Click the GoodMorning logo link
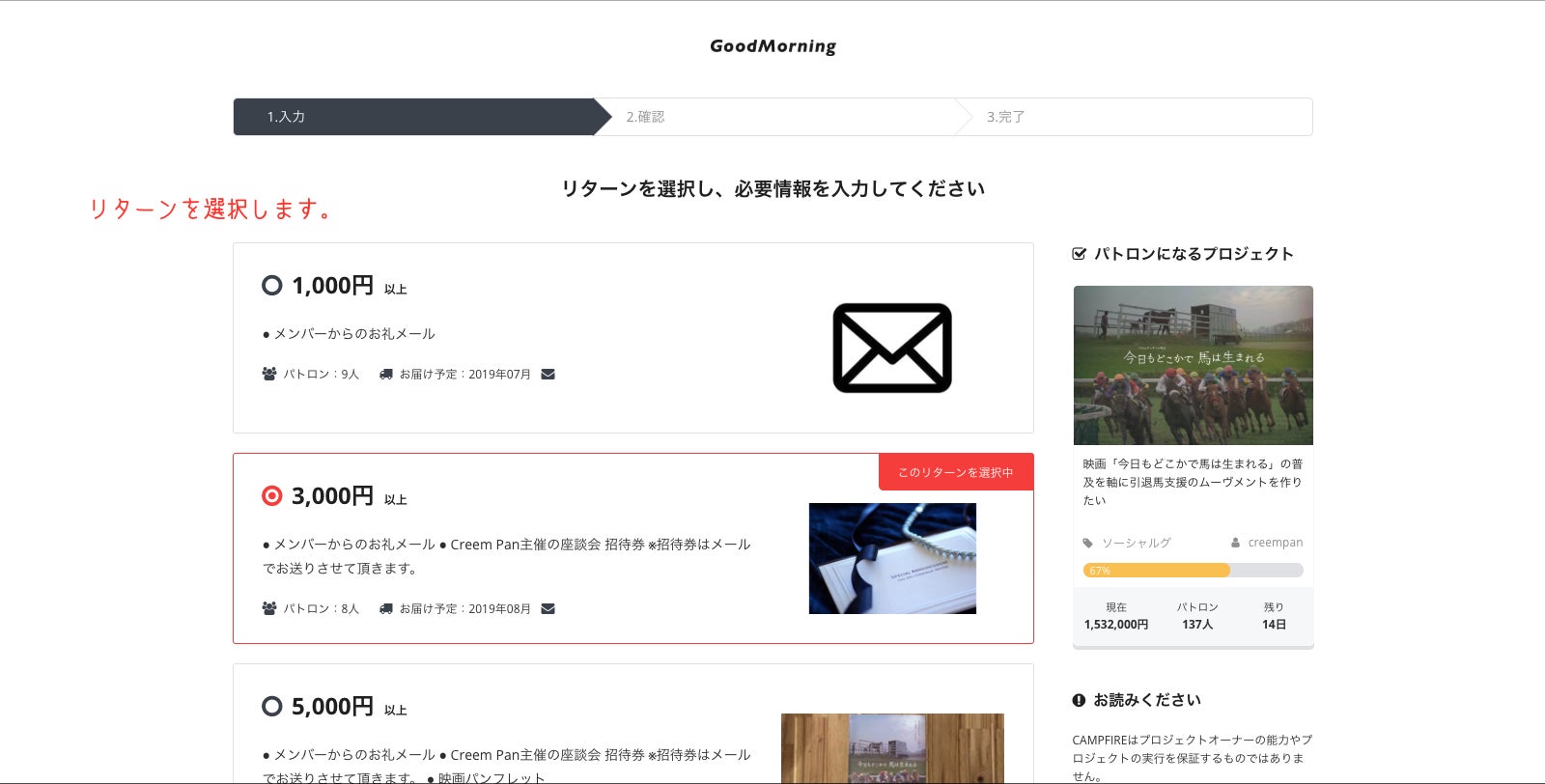This screenshot has height=784, width=1545. (772, 46)
